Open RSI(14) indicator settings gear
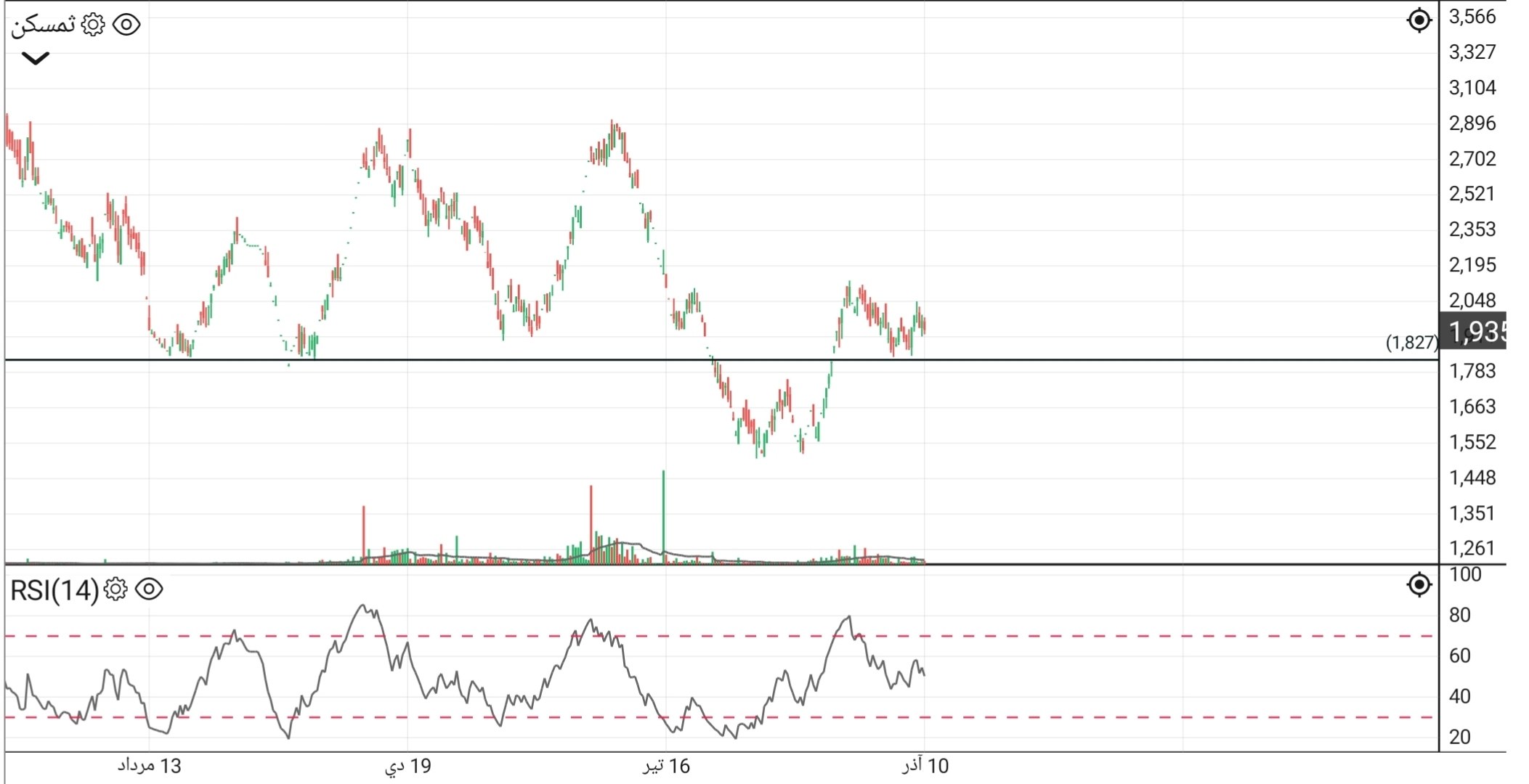Viewport: 1529px width, 784px height. coord(114,589)
